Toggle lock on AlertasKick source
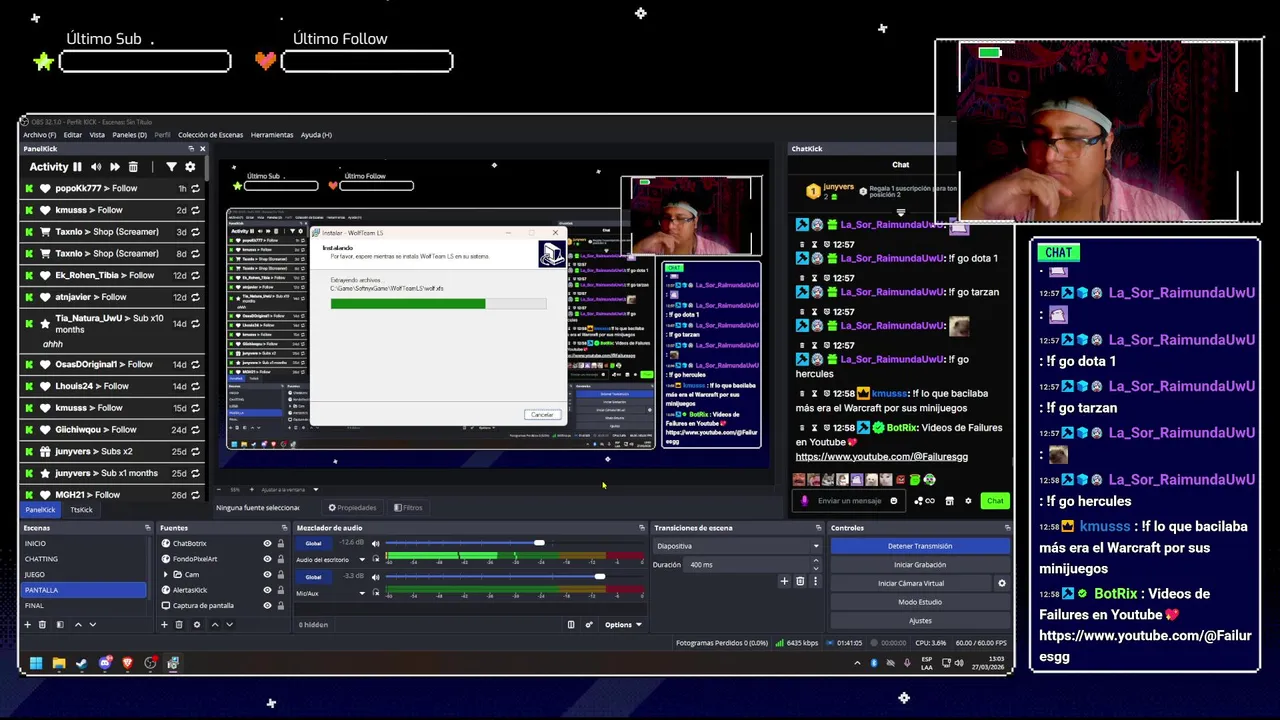 (x=281, y=590)
